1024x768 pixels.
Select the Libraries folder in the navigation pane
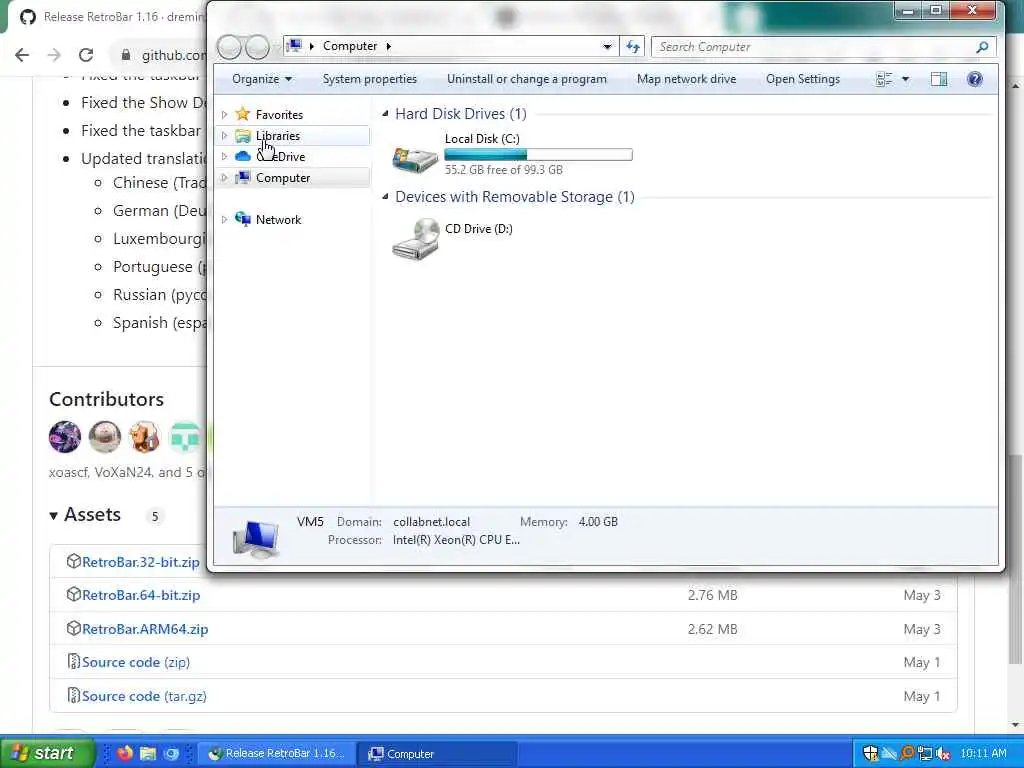(x=278, y=136)
